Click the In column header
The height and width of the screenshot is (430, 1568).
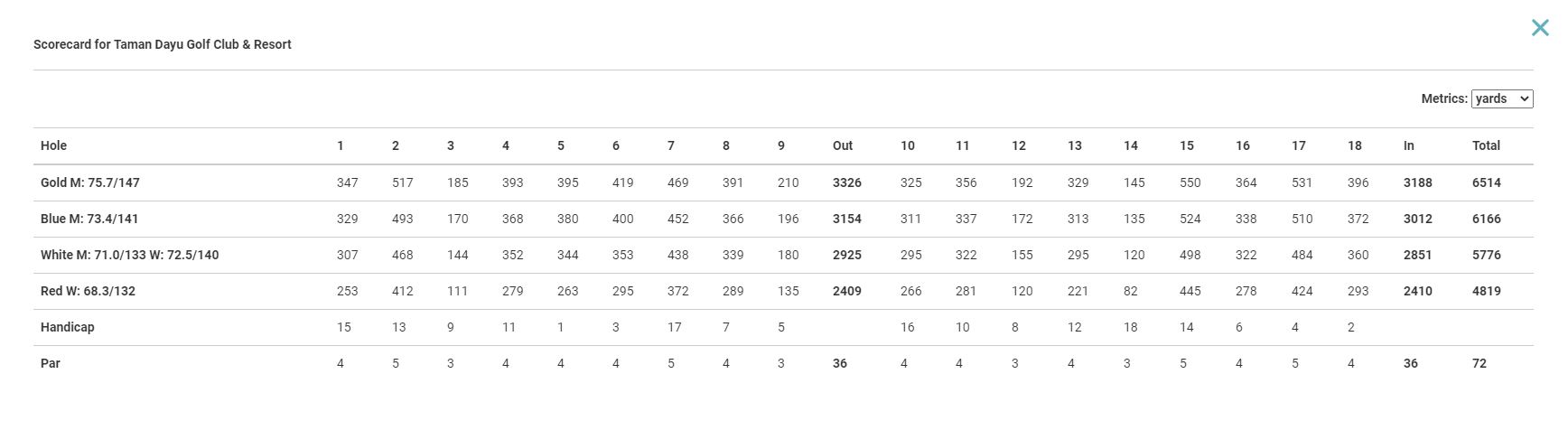point(1409,145)
